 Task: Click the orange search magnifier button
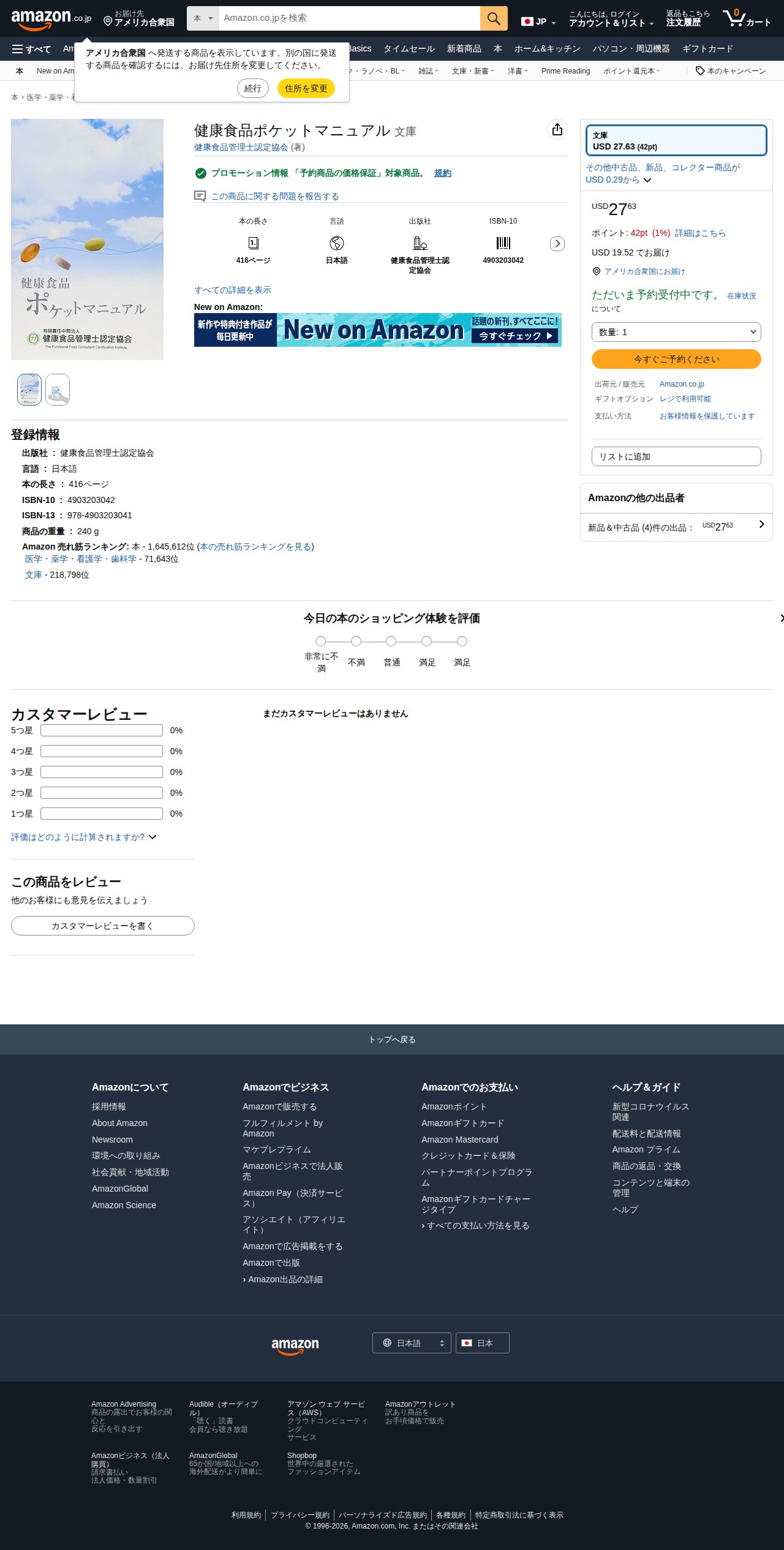(x=494, y=18)
